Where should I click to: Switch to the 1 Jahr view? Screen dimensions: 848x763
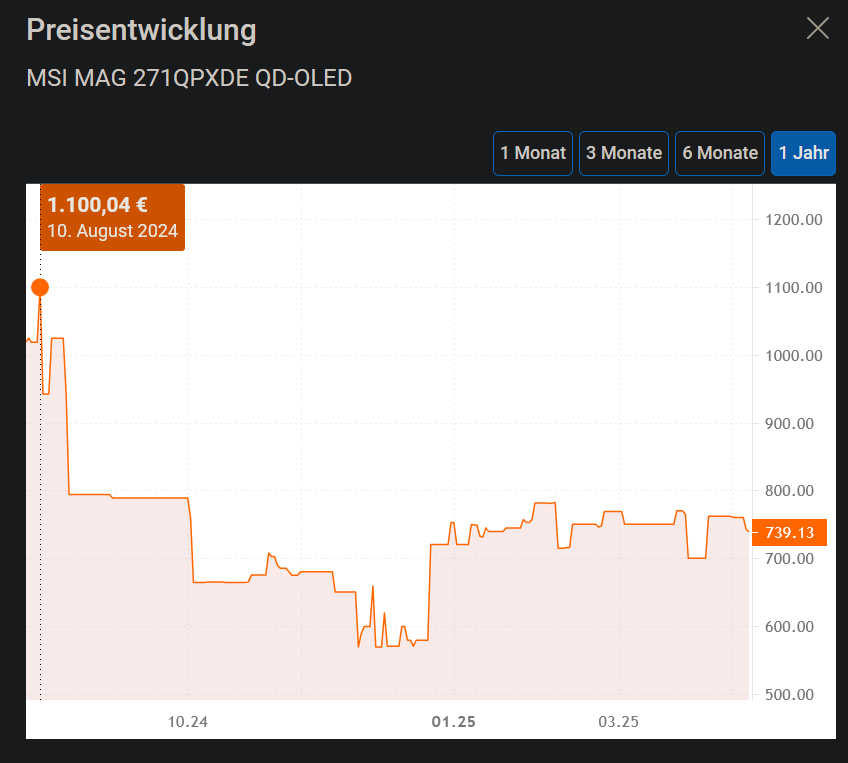tap(803, 153)
